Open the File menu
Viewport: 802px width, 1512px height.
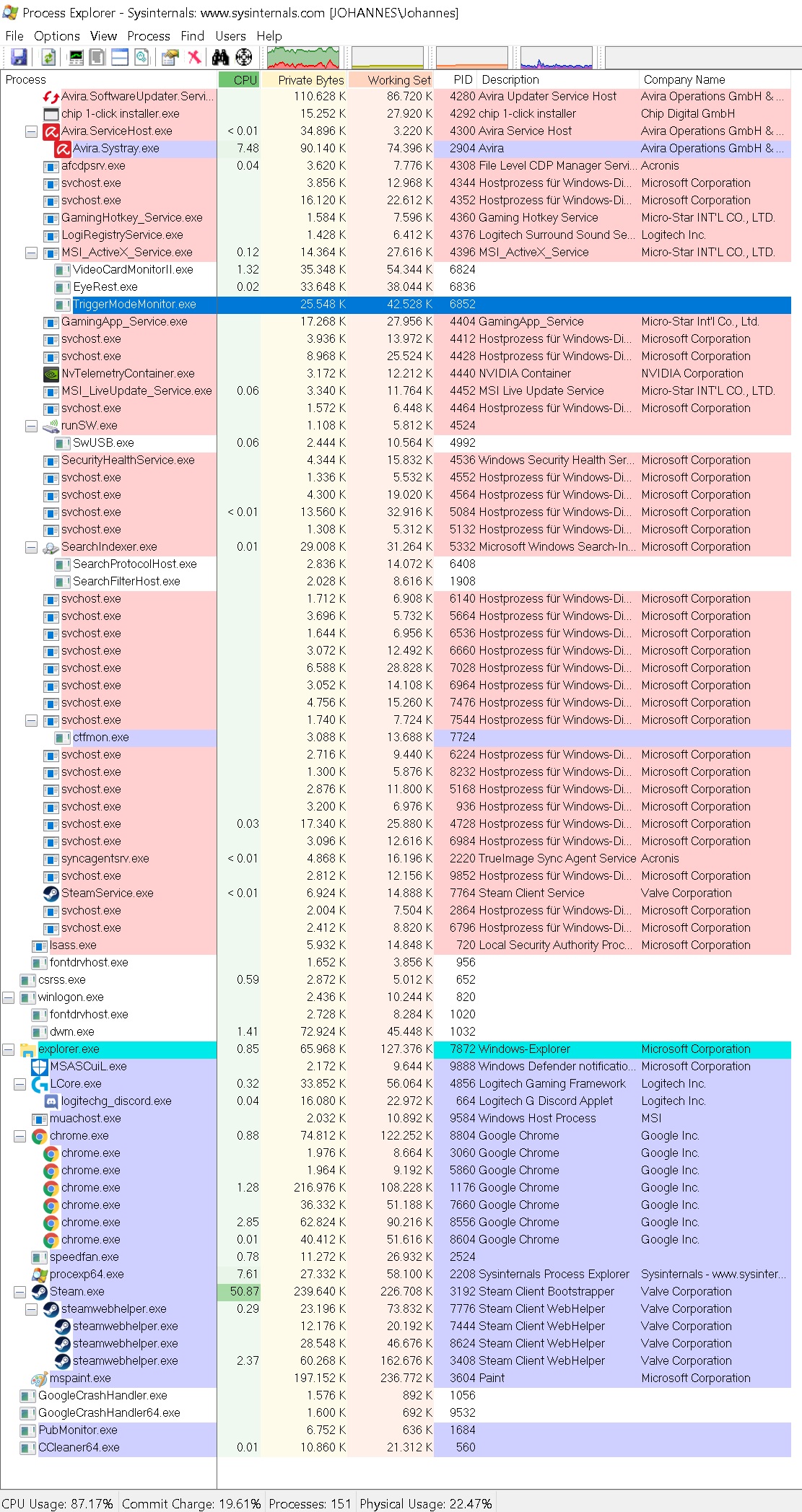[x=14, y=36]
